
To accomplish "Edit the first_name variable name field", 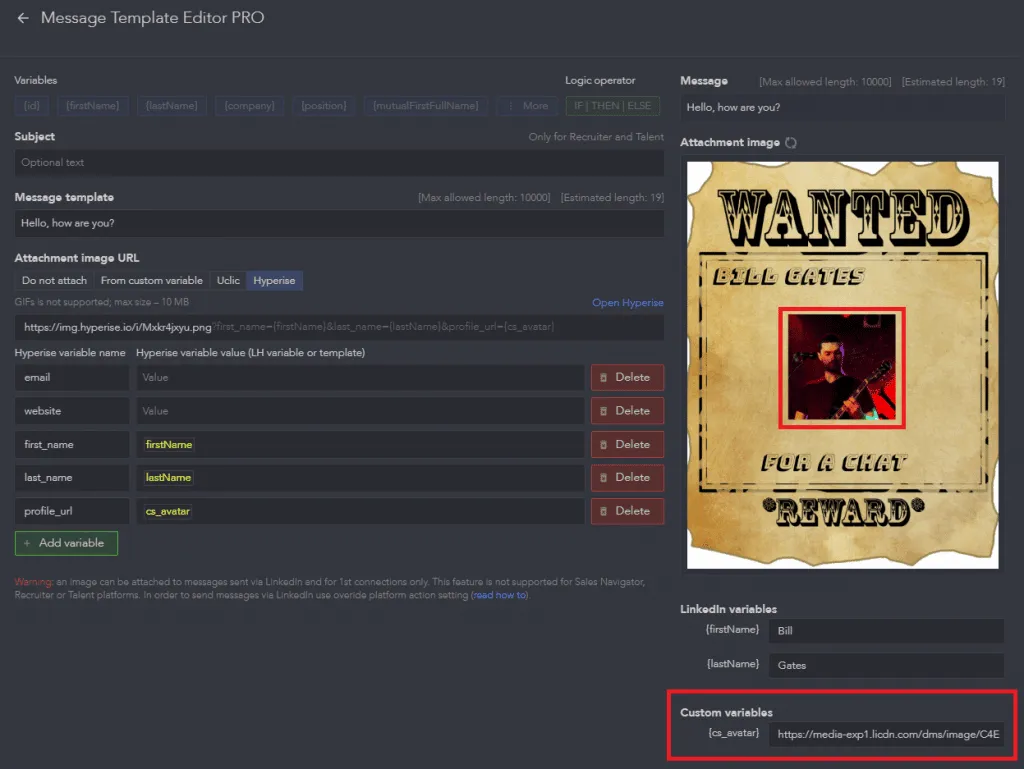I will 72,445.
